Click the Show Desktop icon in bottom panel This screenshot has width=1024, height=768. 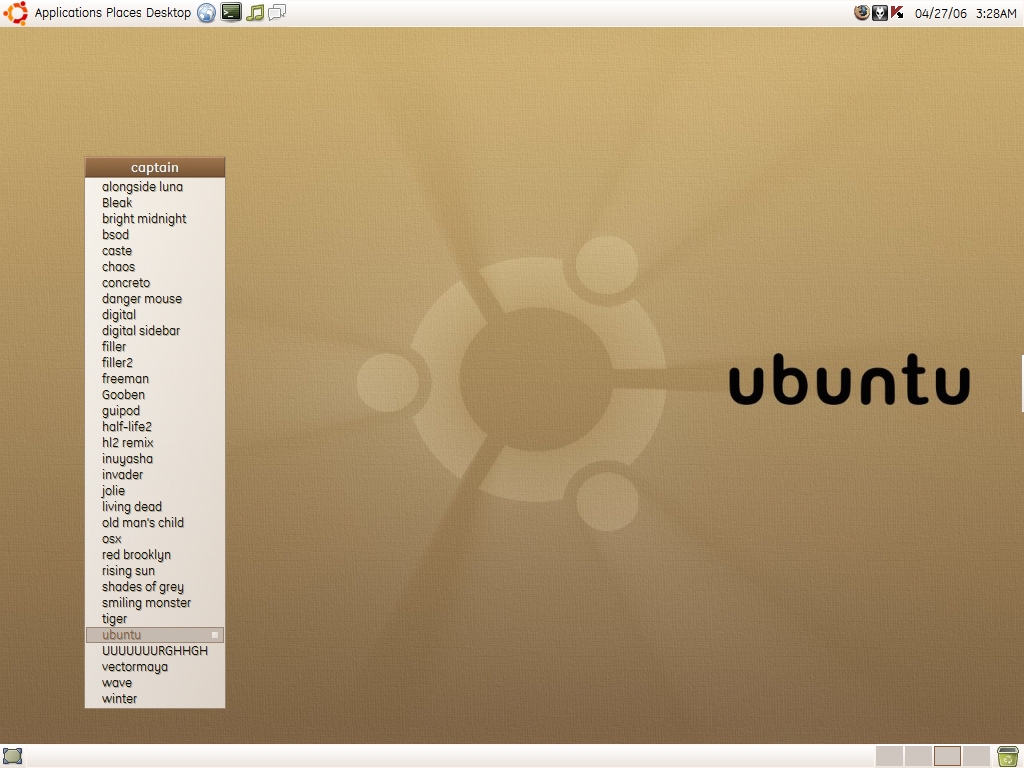tap(13, 756)
